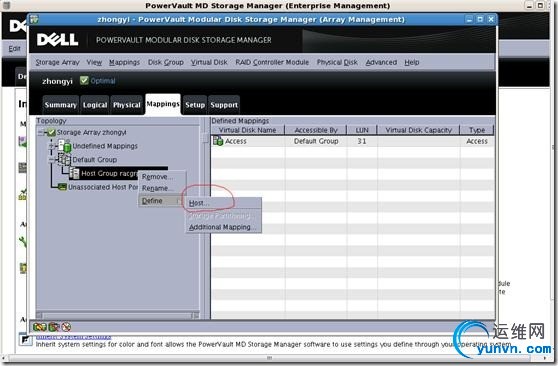Select the Default Group tree item
558x366 pixels.
95,160
